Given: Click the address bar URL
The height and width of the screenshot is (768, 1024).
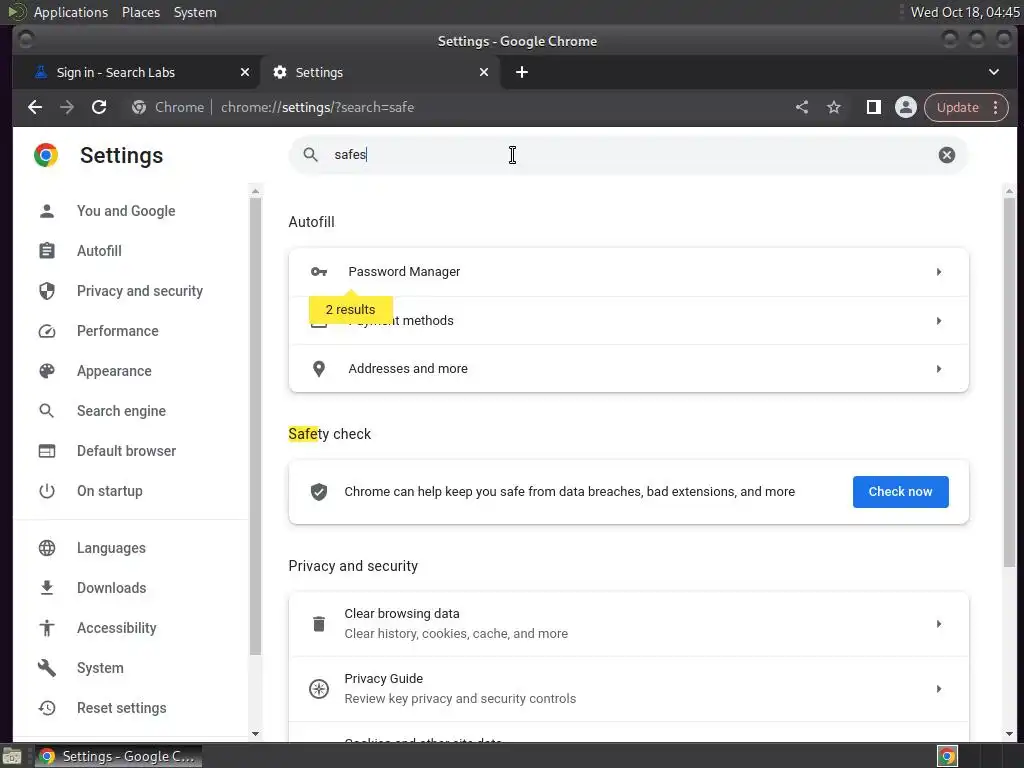Looking at the screenshot, I should (317, 107).
